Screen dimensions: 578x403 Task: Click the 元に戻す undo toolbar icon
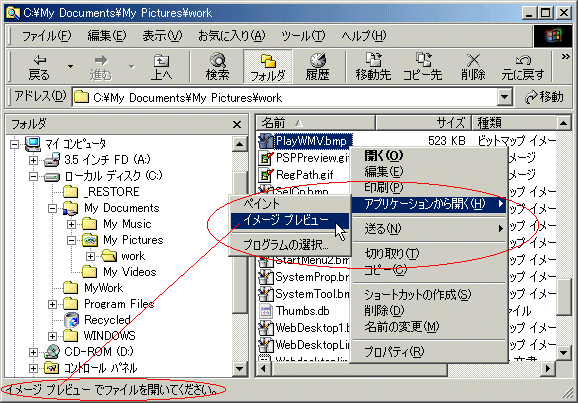coord(523,67)
